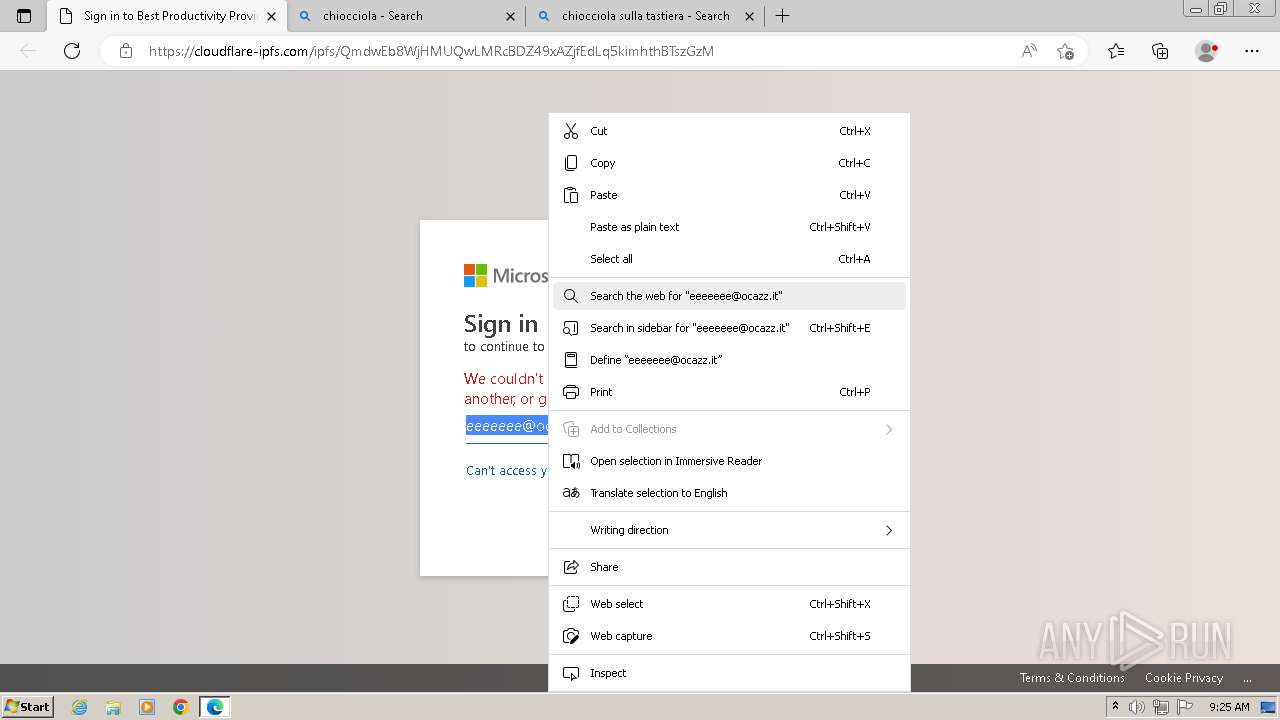Click the Share icon in menu
This screenshot has height=720, width=1280.
[x=571, y=567]
